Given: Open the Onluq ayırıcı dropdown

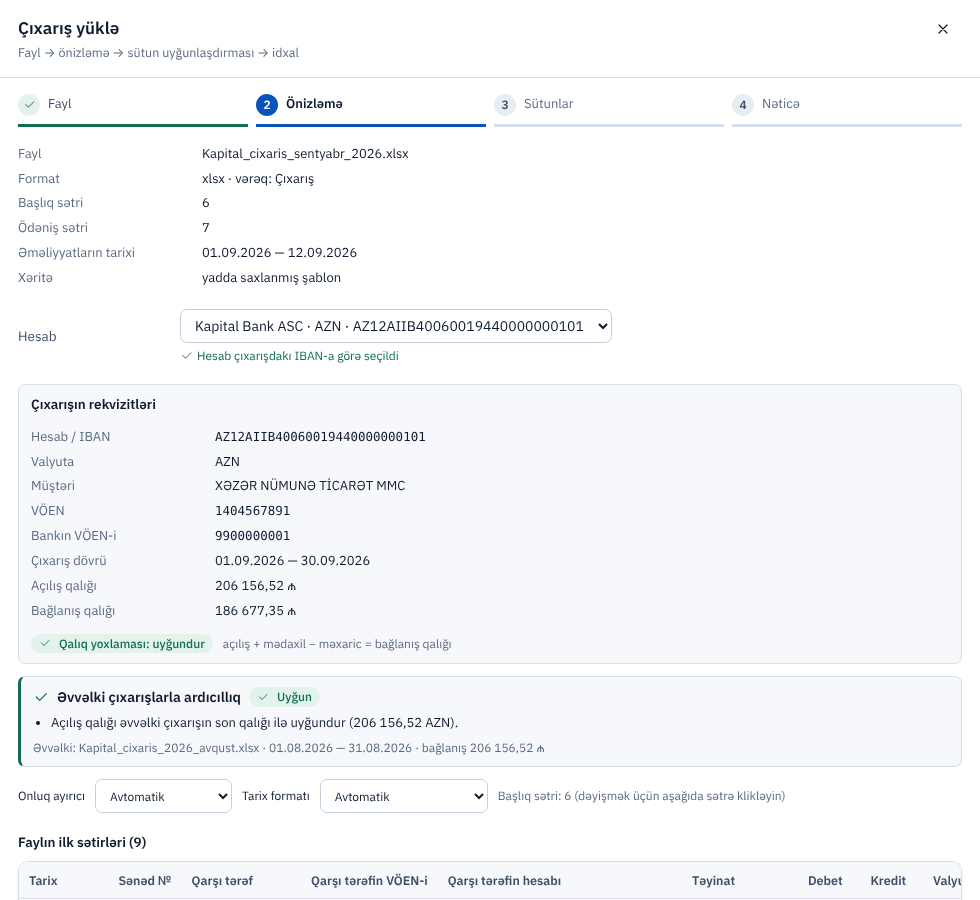Looking at the screenshot, I should pyautogui.click(x=163, y=796).
